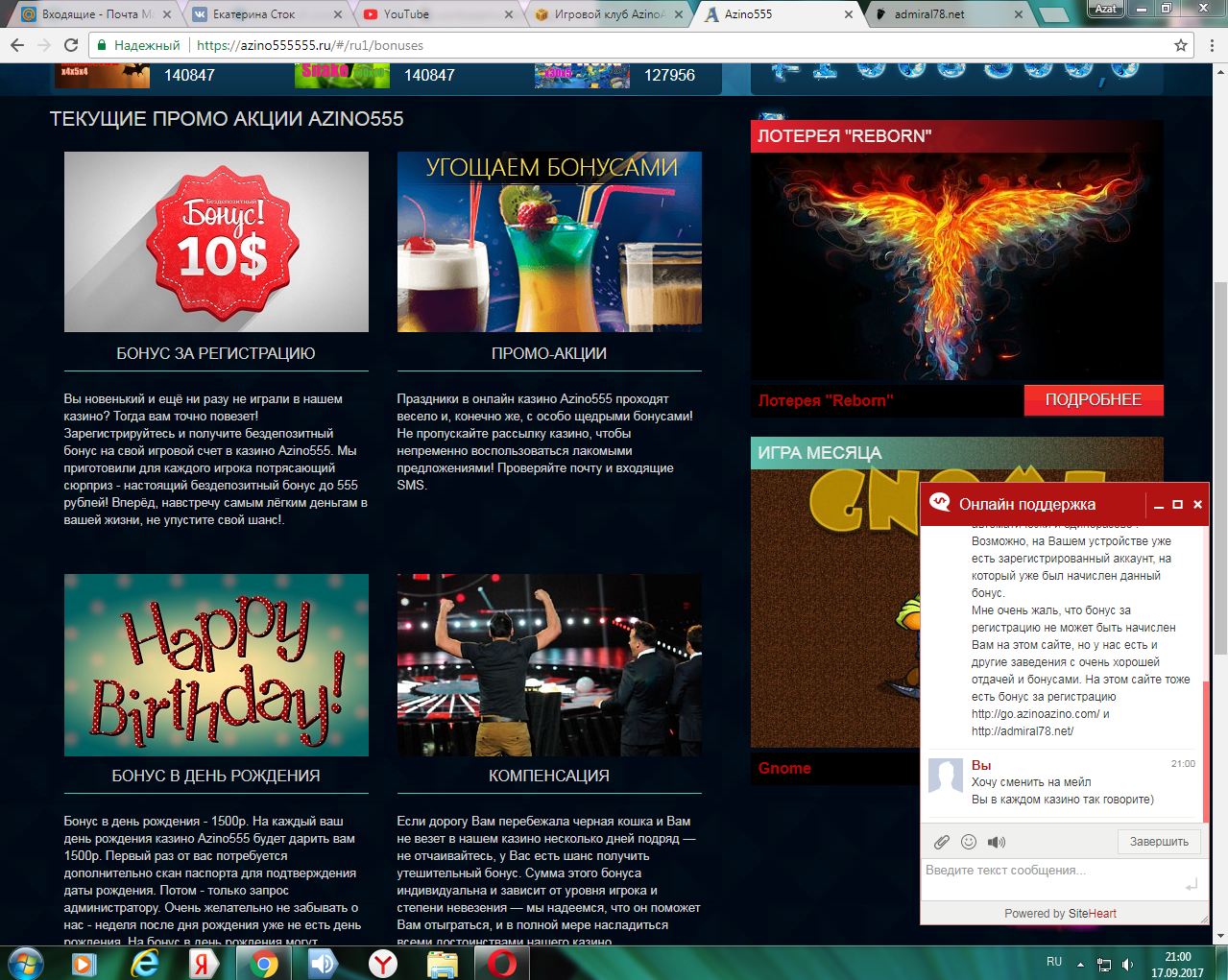Switch RU keyboard language indicator
The width and height of the screenshot is (1228, 980).
1054,962
